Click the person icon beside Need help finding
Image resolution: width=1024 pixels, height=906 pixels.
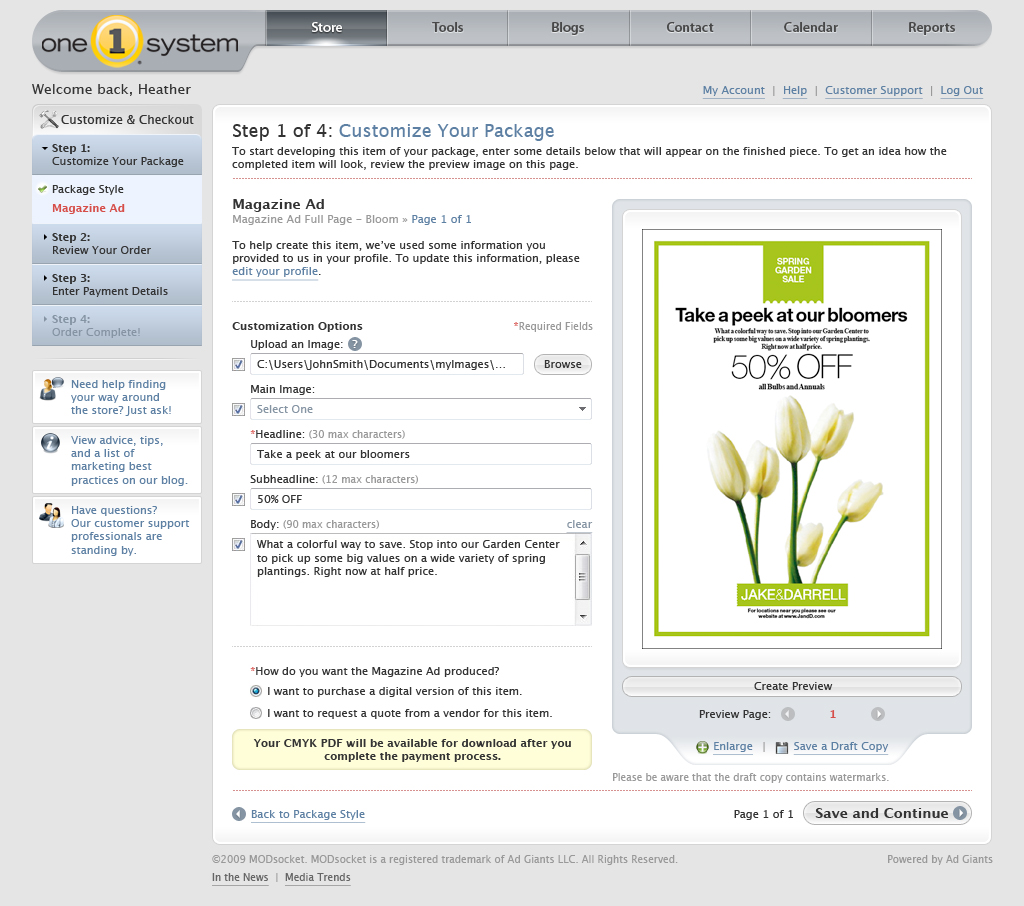click(x=51, y=389)
